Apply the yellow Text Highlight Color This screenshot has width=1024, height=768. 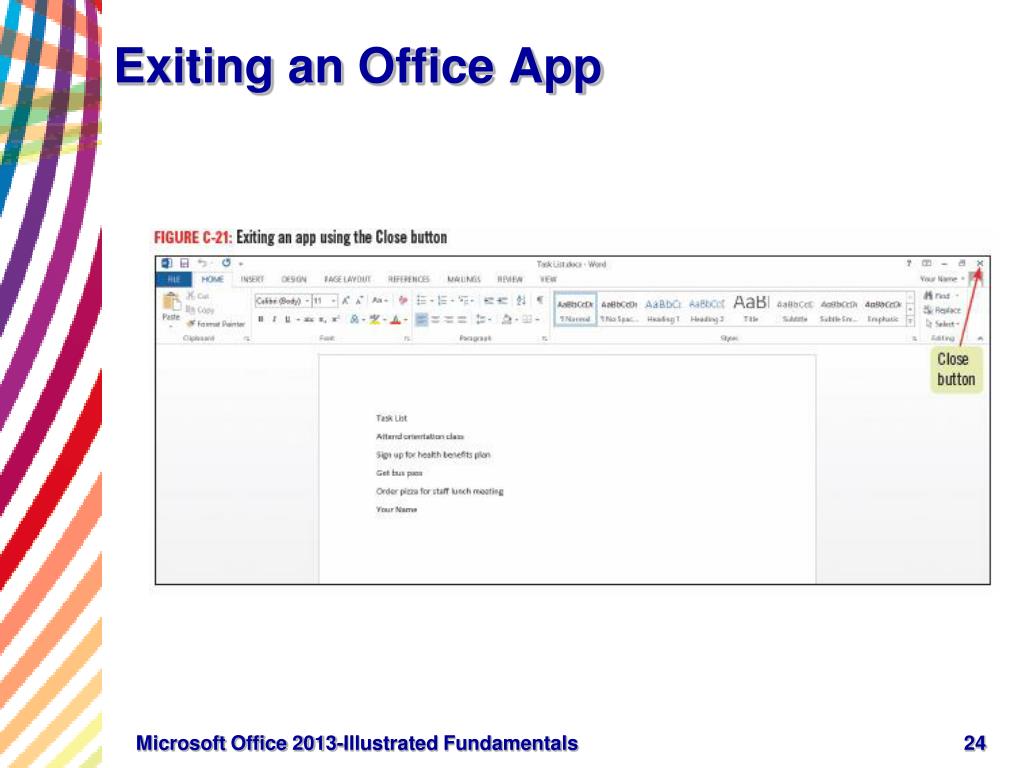pos(374,319)
